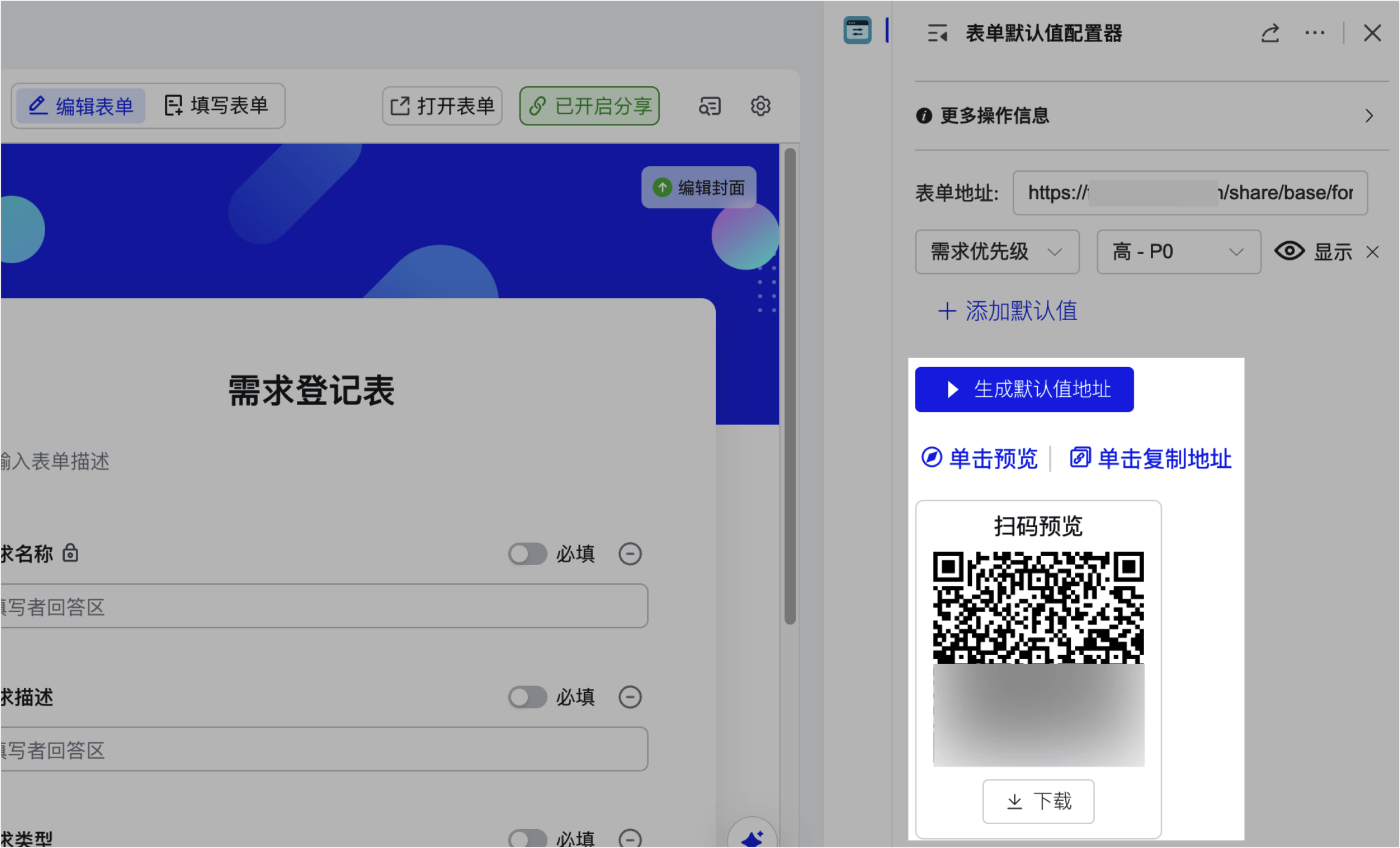Switch to the 填写表单 tab
Viewport: 1400px width, 848px height.
click(217, 106)
